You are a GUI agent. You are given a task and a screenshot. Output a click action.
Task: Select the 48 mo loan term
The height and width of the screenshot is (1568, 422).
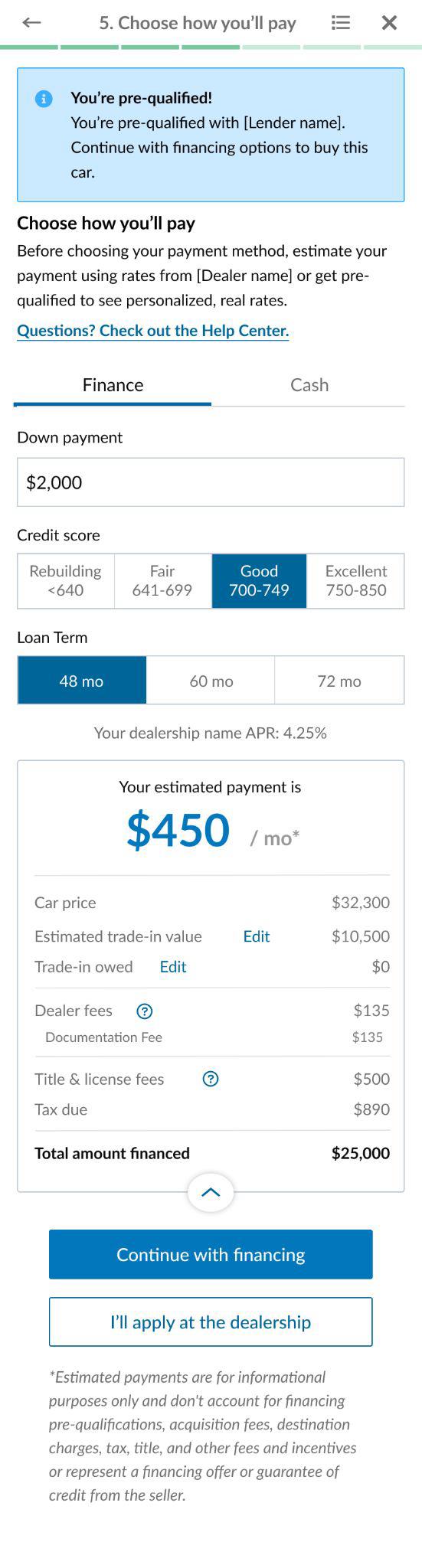pos(82,681)
